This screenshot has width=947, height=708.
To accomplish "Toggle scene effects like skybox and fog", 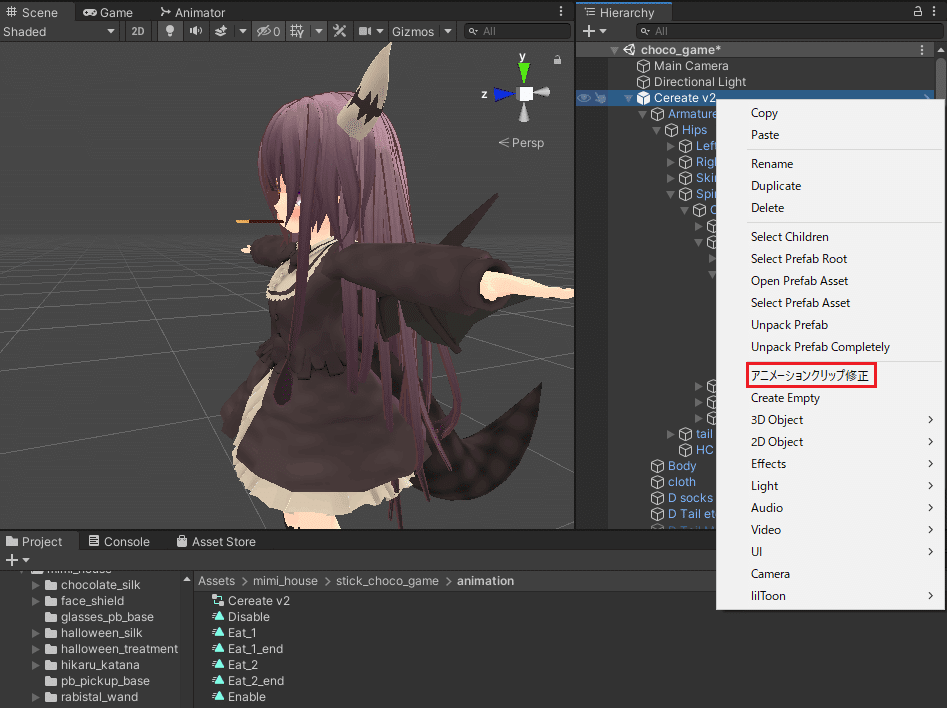I will click(x=221, y=31).
